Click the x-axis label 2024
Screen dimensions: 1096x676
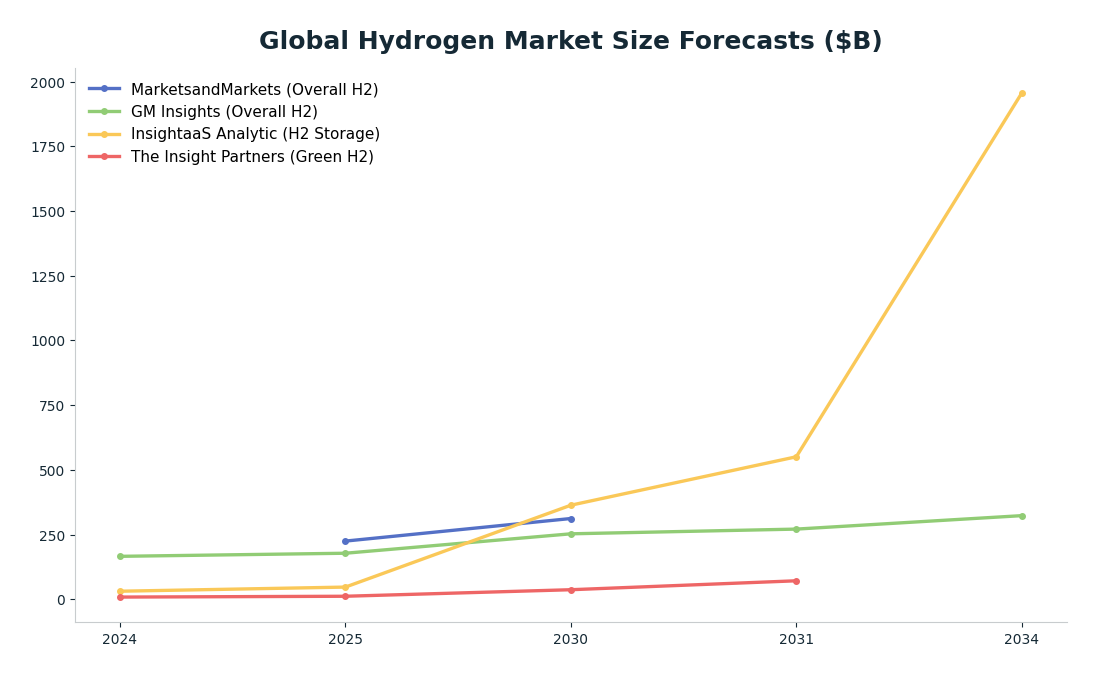(120, 640)
